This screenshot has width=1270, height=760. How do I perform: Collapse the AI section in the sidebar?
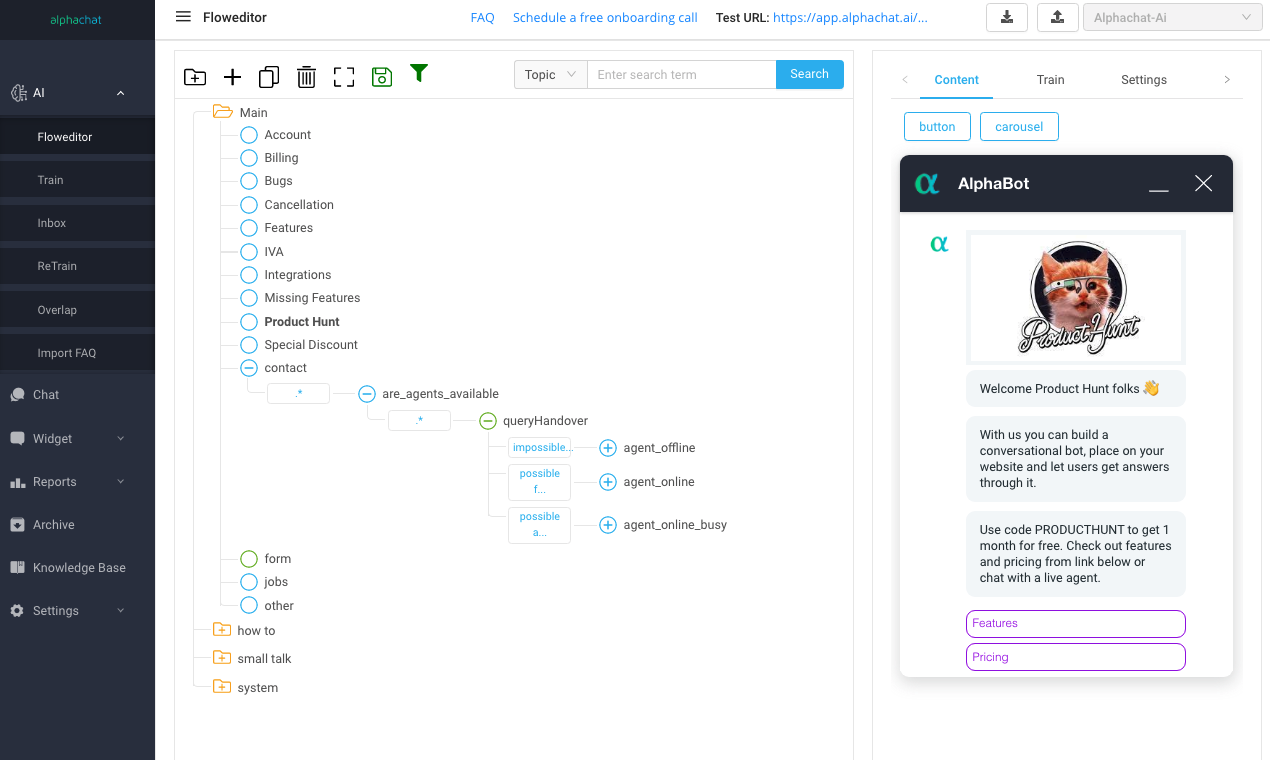120,92
